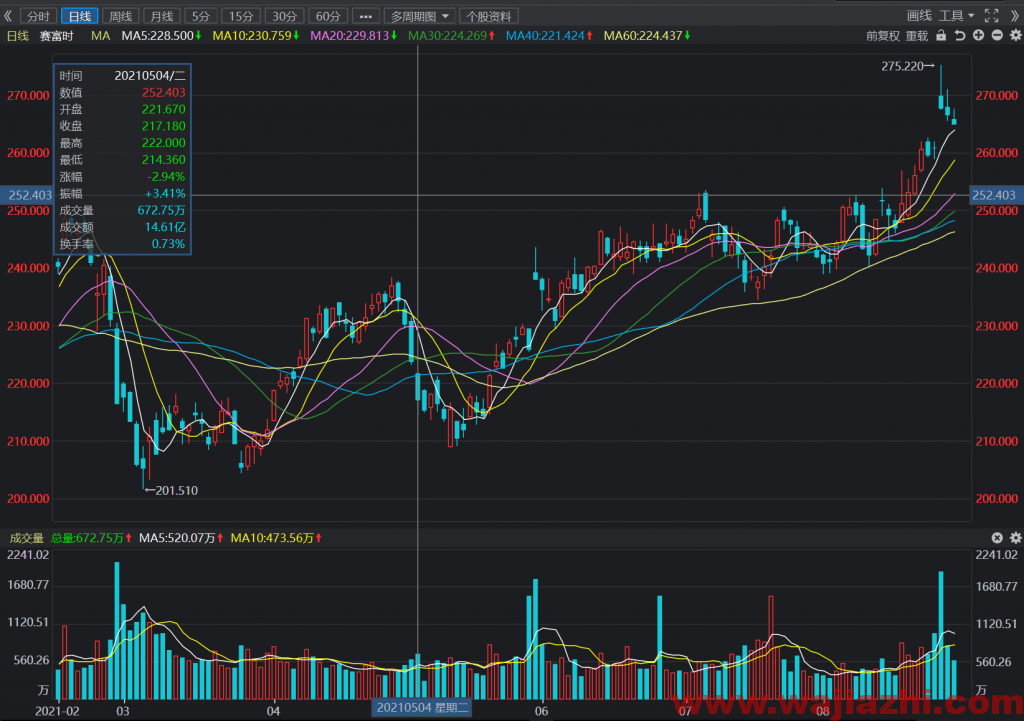Screen dimensions: 1024x721
Task: Switch to the 分时 intraday chart tab
Action: pyautogui.click(x=39, y=16)
